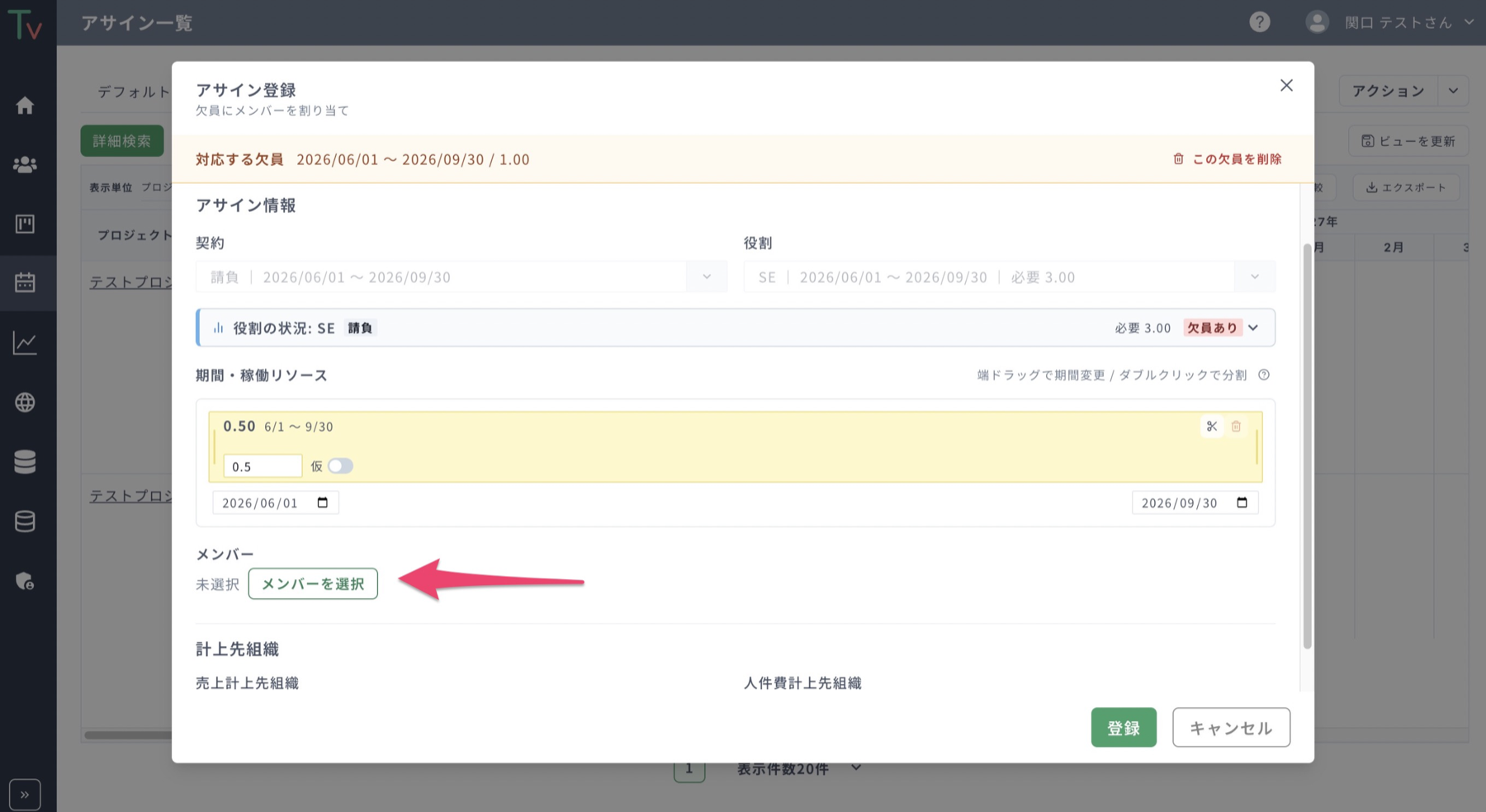
Task: Click the second テストプロジェクト link in table
Action: [130, 496]
